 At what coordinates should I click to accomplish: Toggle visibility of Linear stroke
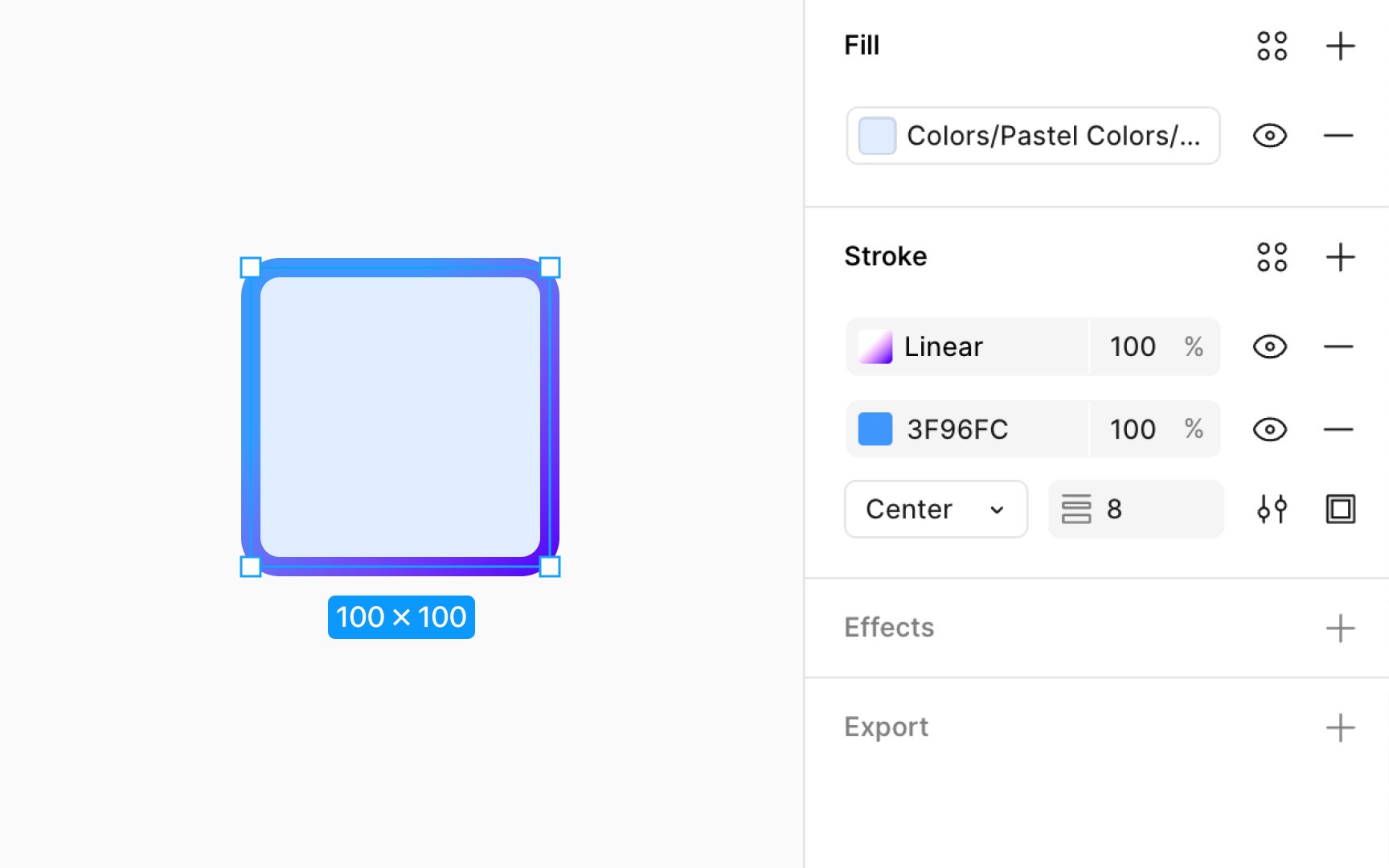click(1270, 347)
